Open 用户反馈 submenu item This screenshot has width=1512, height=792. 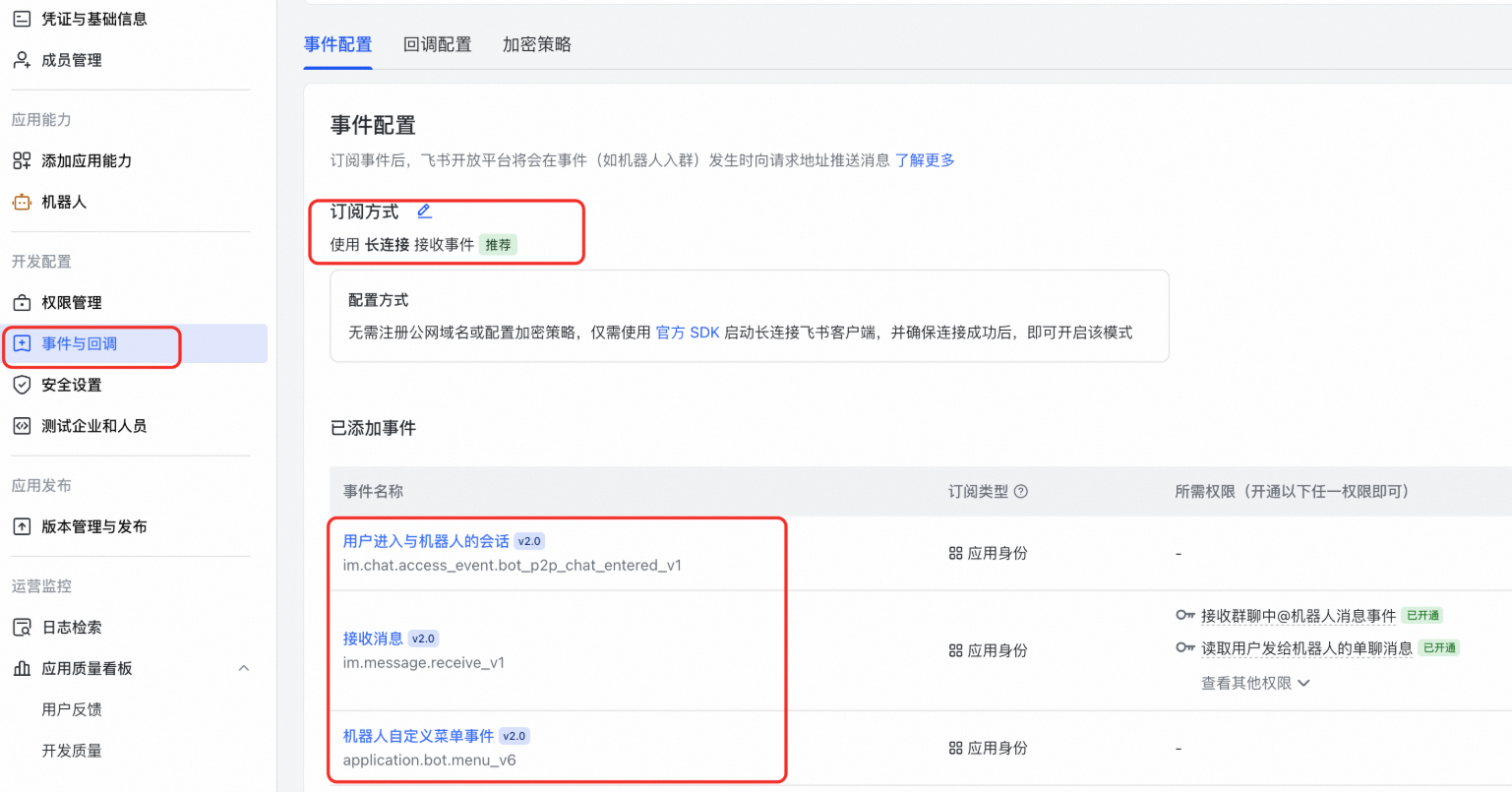tap(72, 709)
